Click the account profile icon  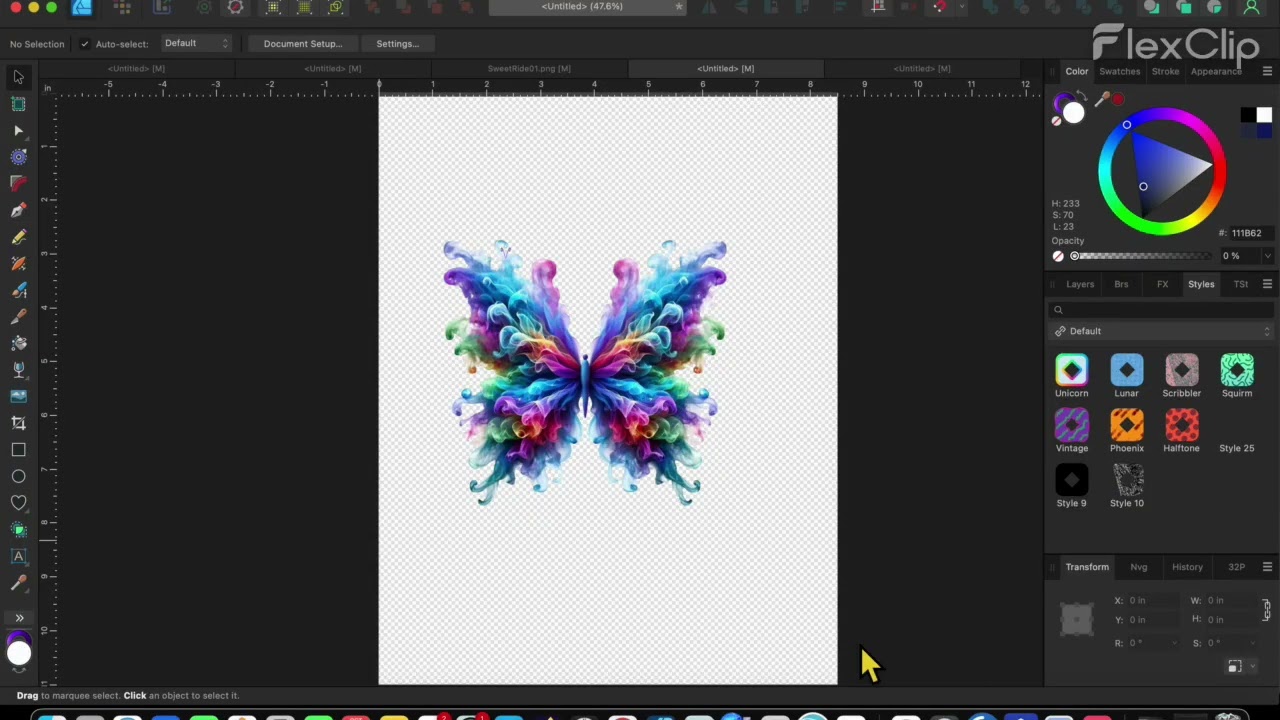pyautogui.click(x=1251, y=7)
